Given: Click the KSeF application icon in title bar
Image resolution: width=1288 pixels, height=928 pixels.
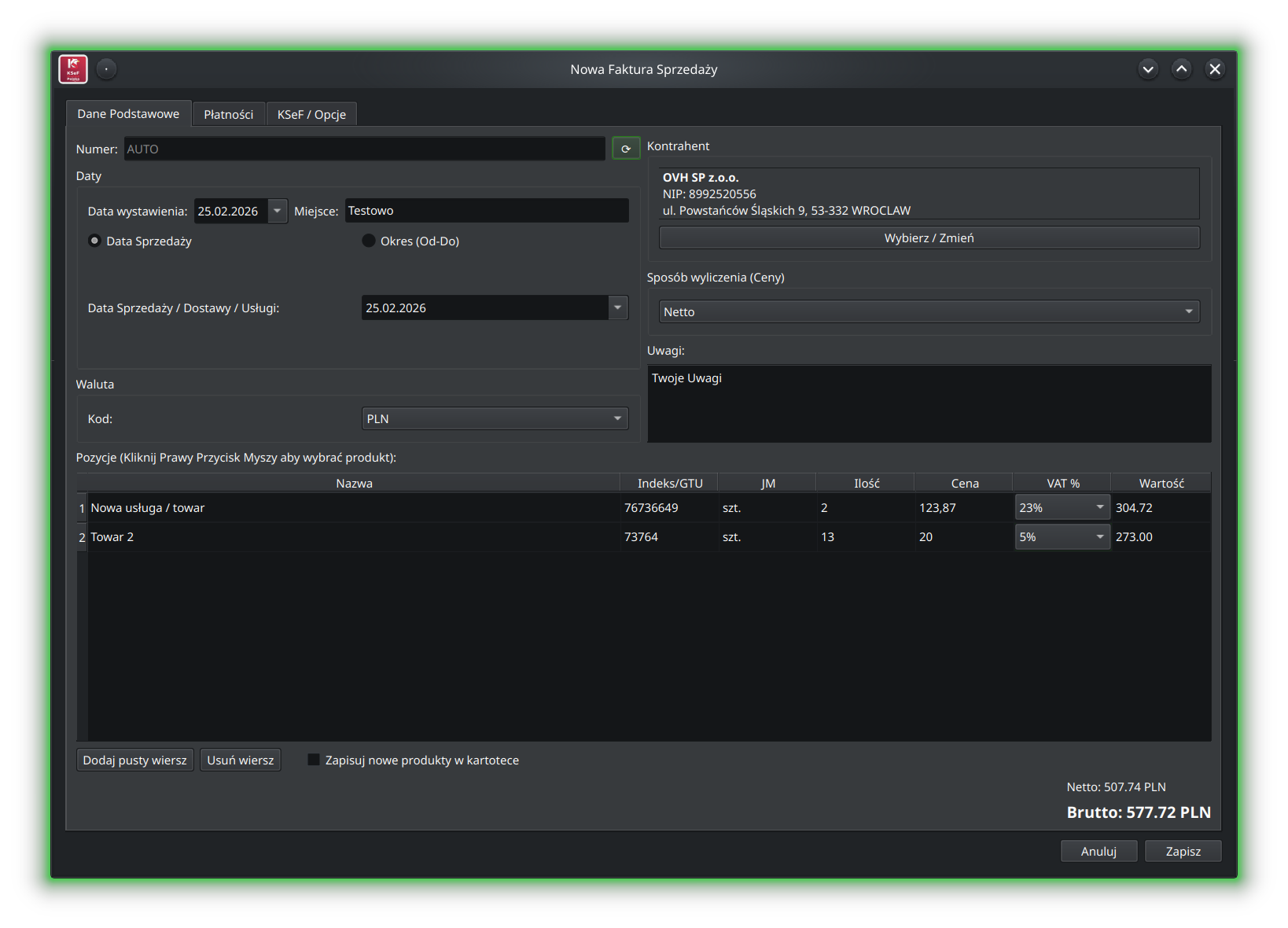Looking at the screenshot, I should coord(73,69).
